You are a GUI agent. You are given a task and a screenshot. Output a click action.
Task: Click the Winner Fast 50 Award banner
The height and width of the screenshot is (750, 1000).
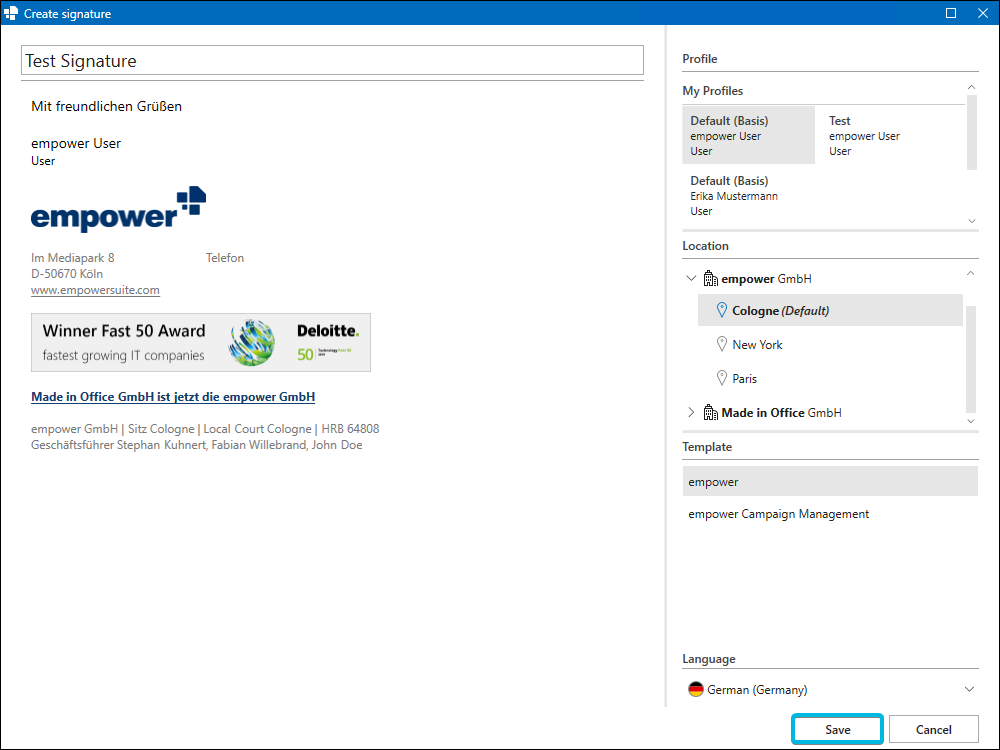tap(201, 342)
